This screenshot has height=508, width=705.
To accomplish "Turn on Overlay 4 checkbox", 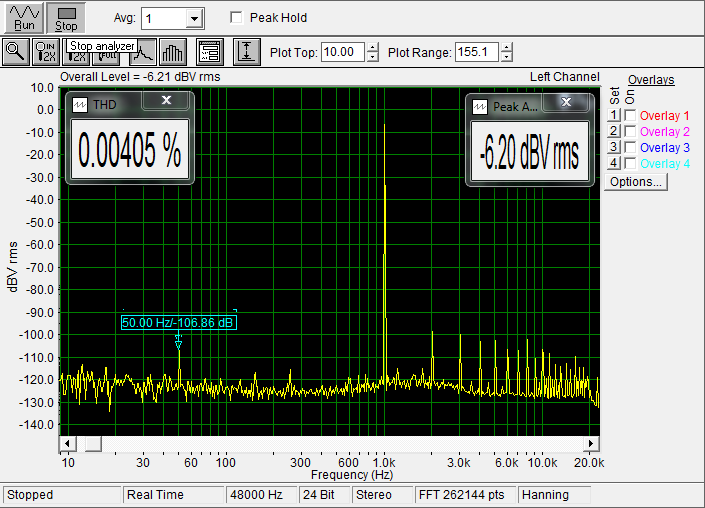I will pyautogui.click(x=630, y=163).
